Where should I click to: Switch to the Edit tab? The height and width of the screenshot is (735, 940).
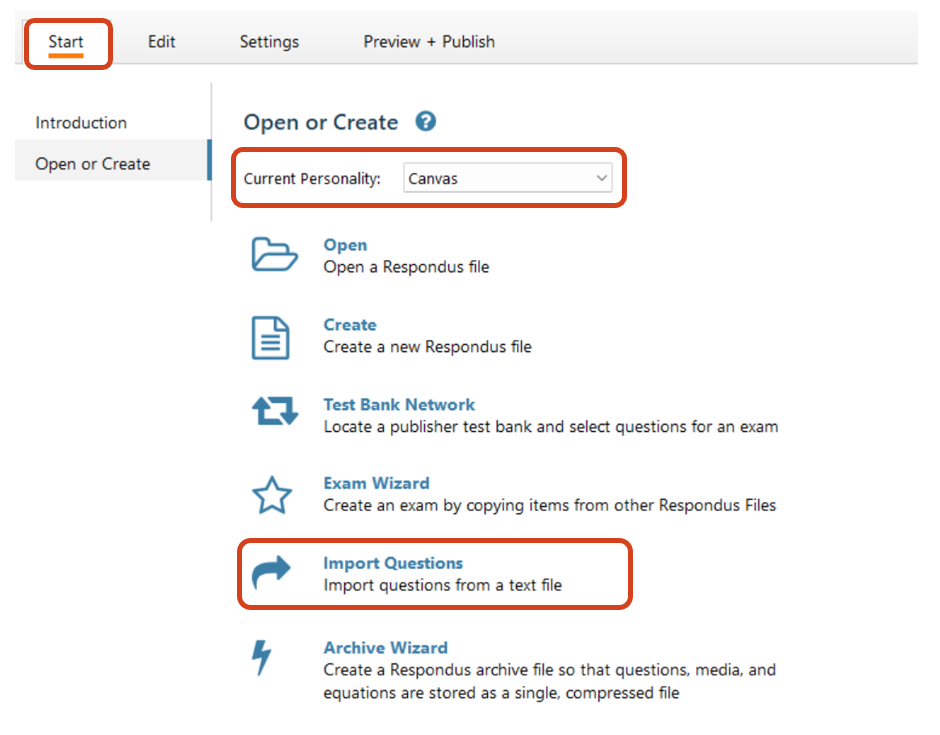161,42
